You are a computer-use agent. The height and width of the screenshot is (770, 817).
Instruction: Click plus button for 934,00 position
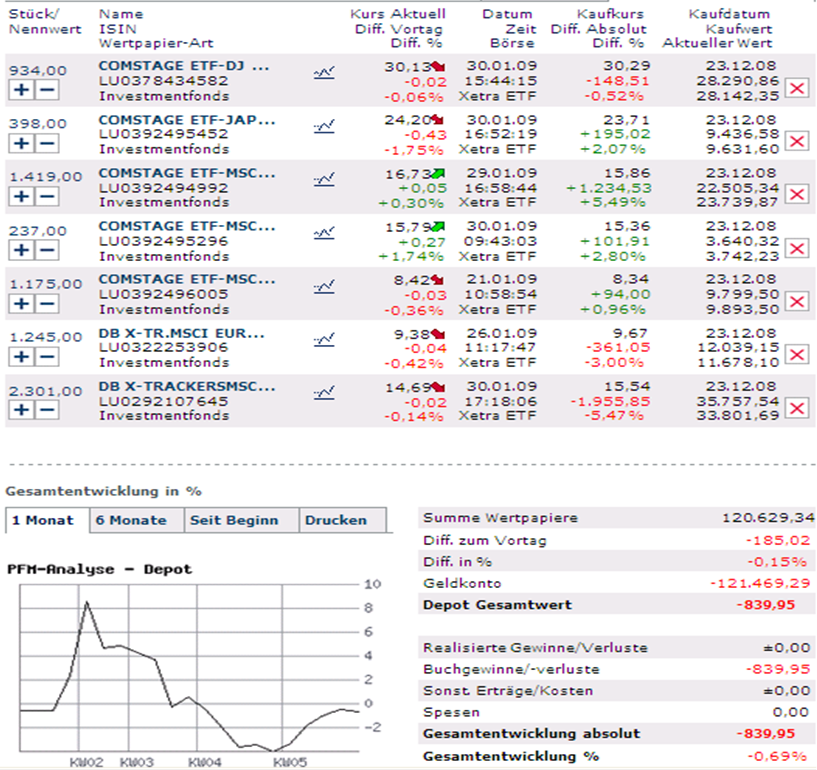21,90
